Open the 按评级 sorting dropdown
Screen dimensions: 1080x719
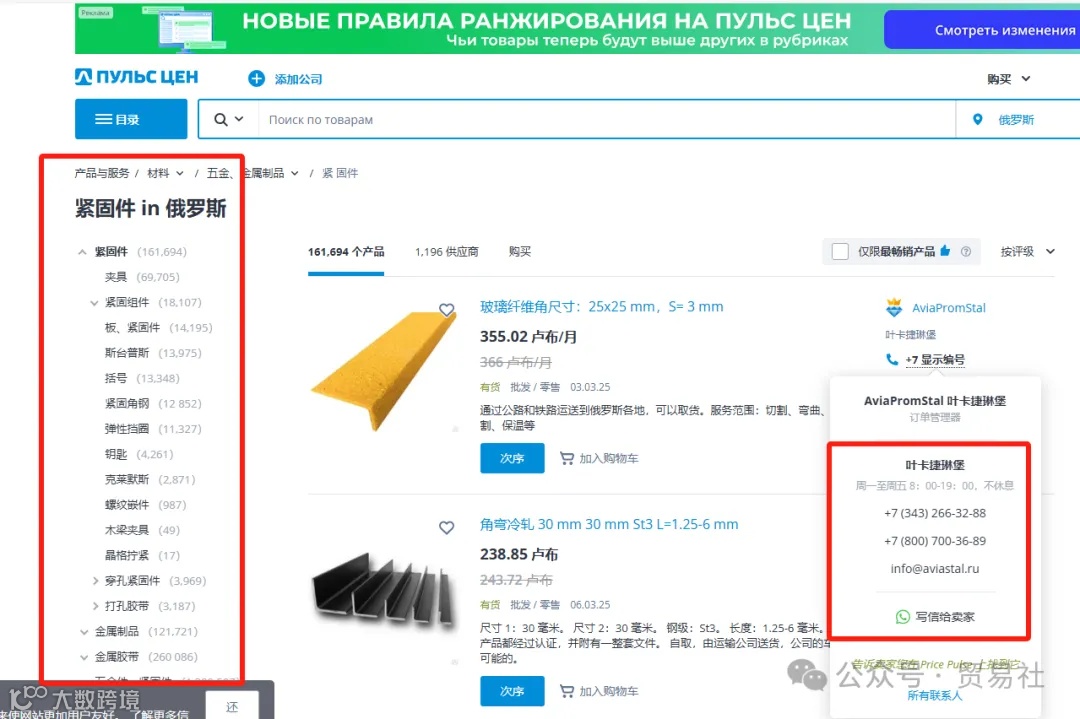(1027, 251)
